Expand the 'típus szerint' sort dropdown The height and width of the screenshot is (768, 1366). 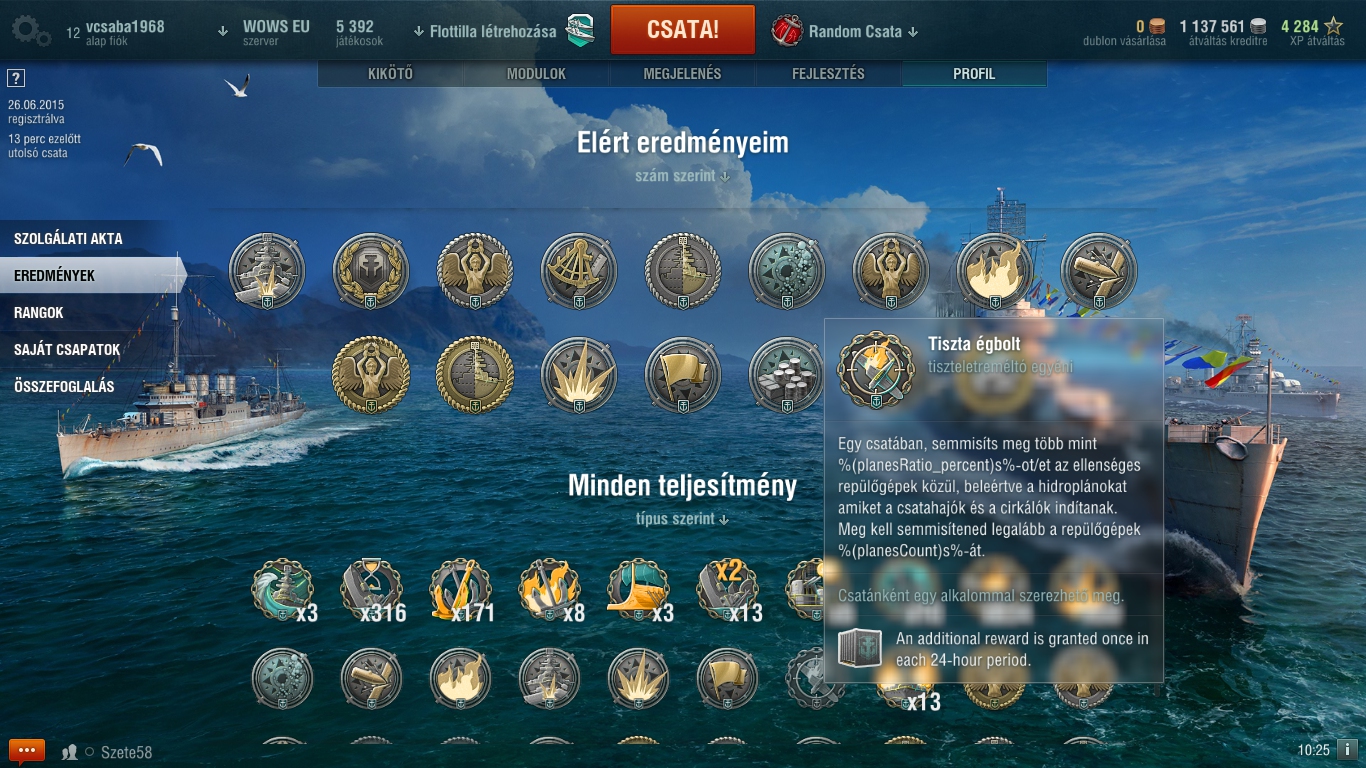coord(683,519)
